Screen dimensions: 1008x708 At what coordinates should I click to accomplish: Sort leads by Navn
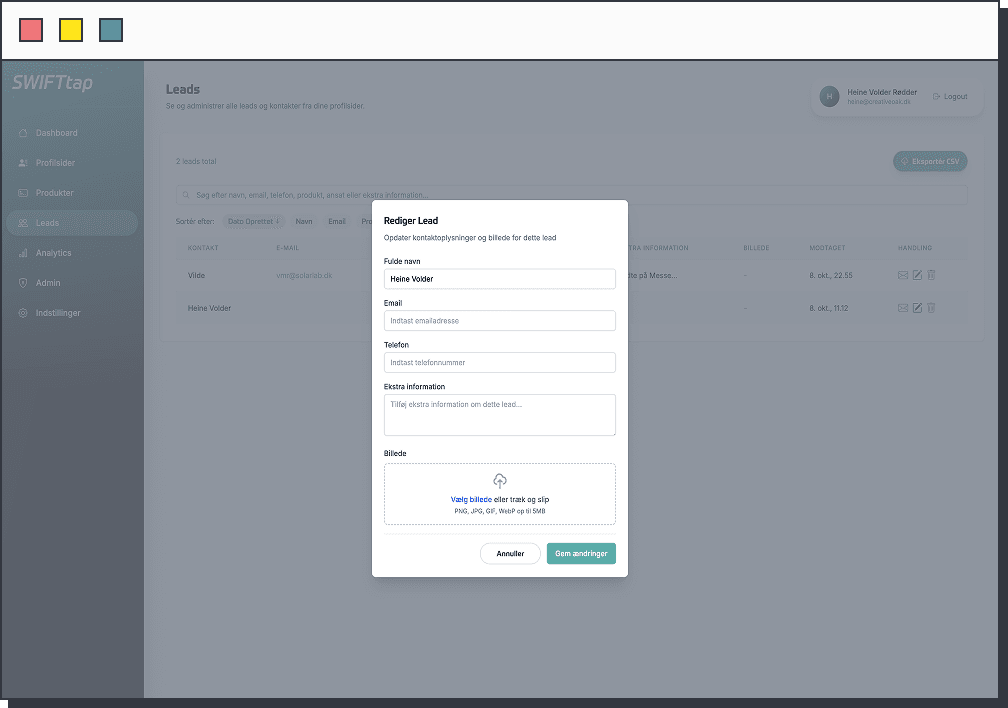point(304,221)
